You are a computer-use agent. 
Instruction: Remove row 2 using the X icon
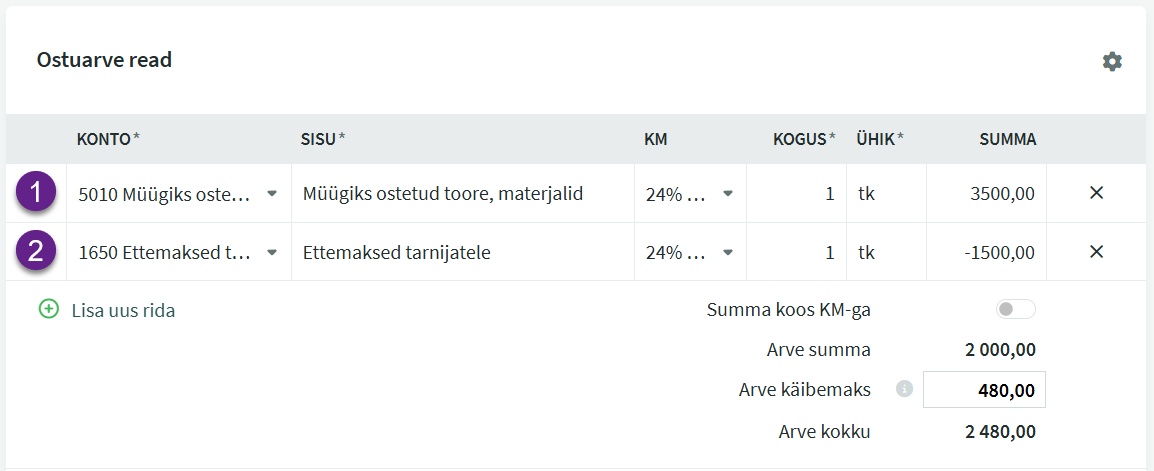pyautogui.click(x=1096, y=252)
